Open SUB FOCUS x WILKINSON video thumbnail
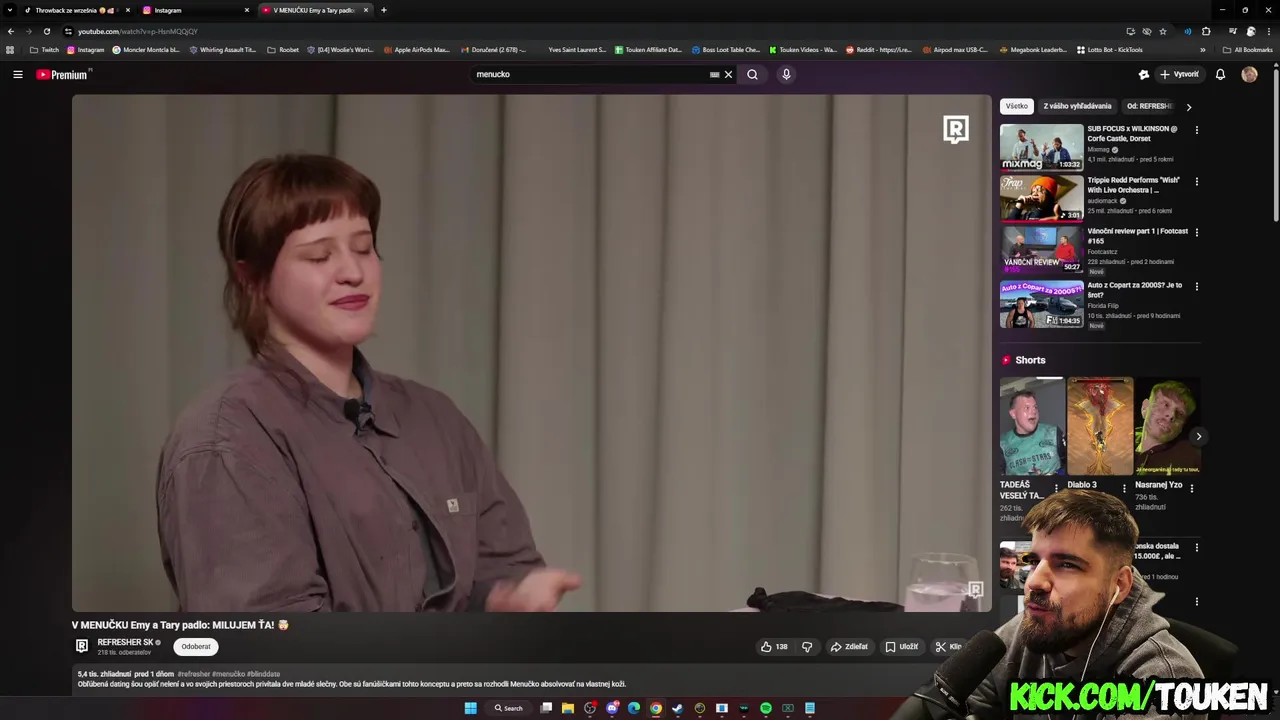Screen dimensions: 1280x720 click(1041, 147)
